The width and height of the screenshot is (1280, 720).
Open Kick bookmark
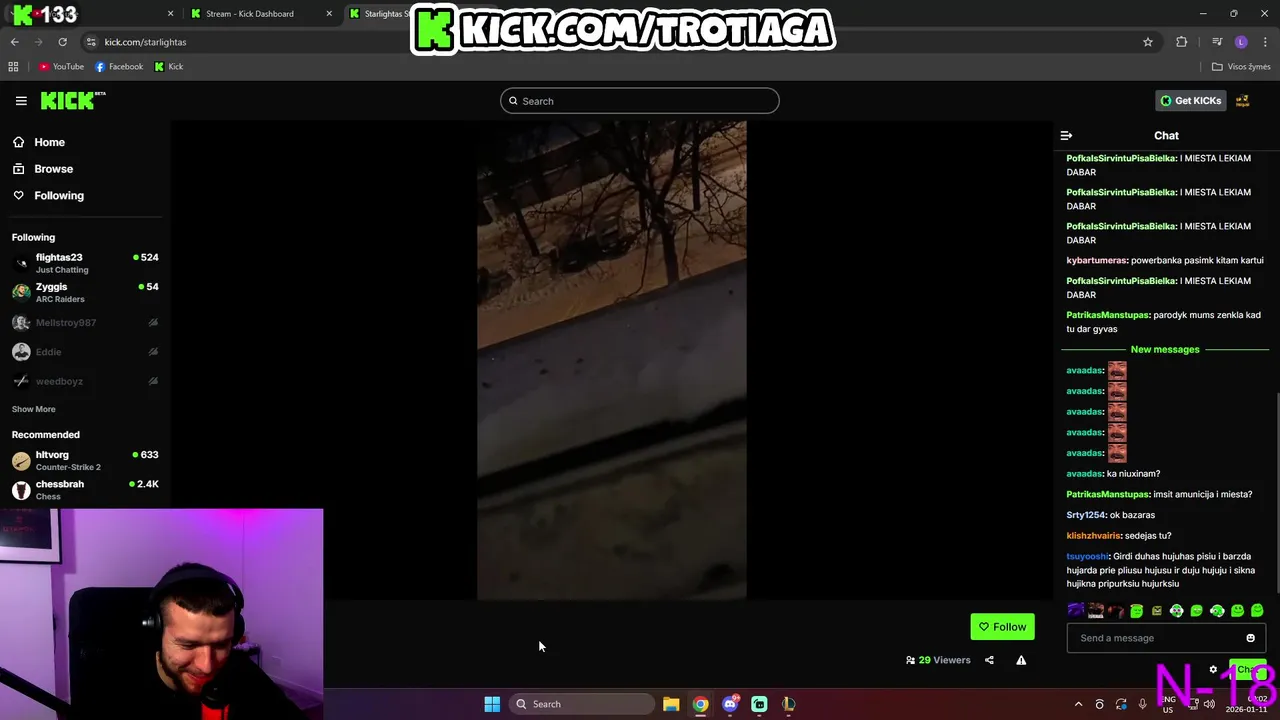[169, 67]
